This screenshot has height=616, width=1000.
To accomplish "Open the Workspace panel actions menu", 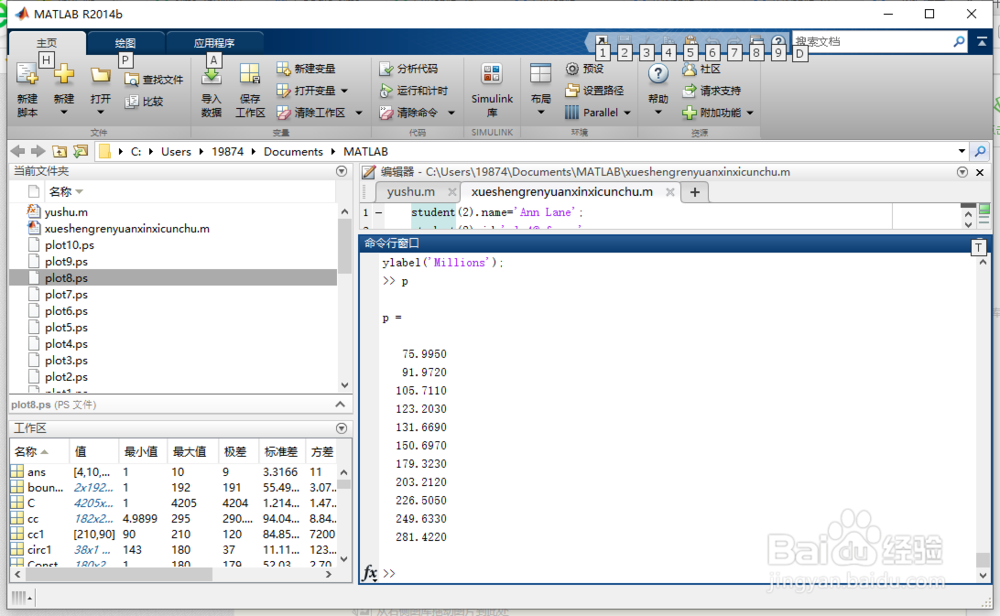I will (x=342, y=428).
